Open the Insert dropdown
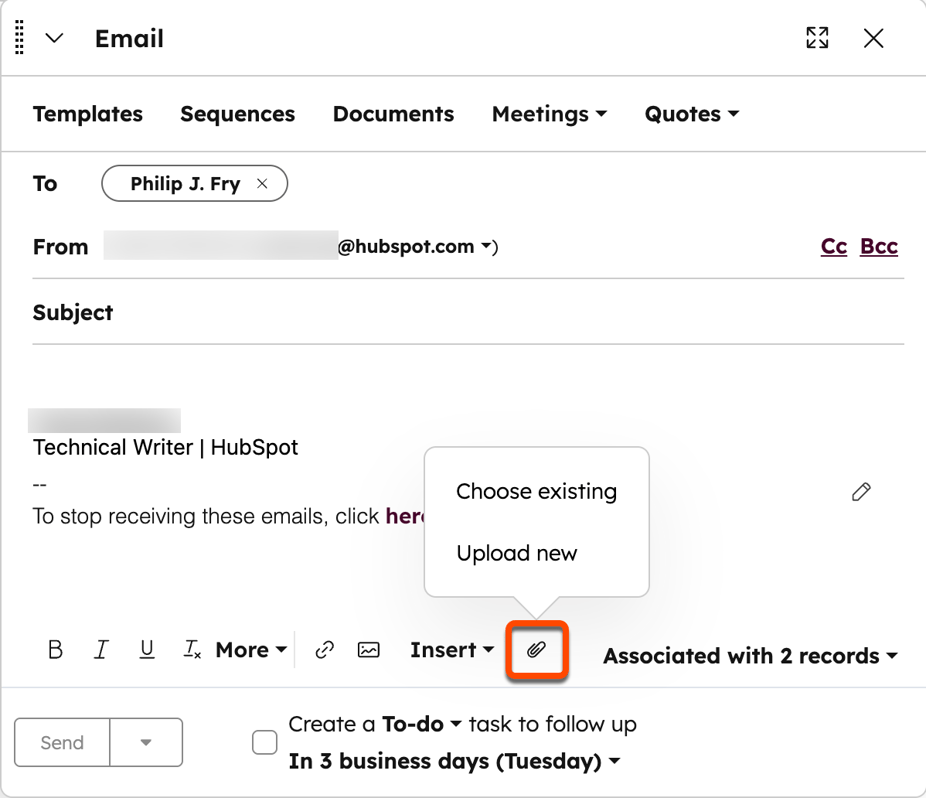 [452, 649]
